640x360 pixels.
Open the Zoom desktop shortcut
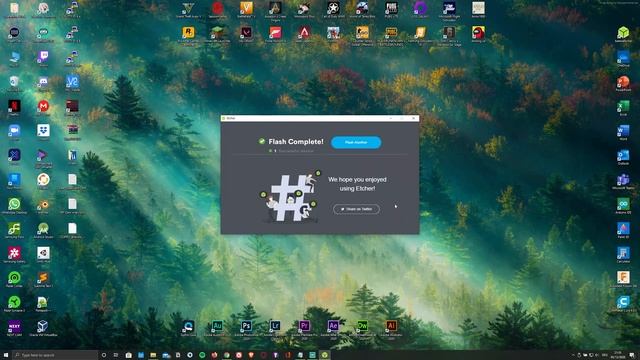pos(14,132)
